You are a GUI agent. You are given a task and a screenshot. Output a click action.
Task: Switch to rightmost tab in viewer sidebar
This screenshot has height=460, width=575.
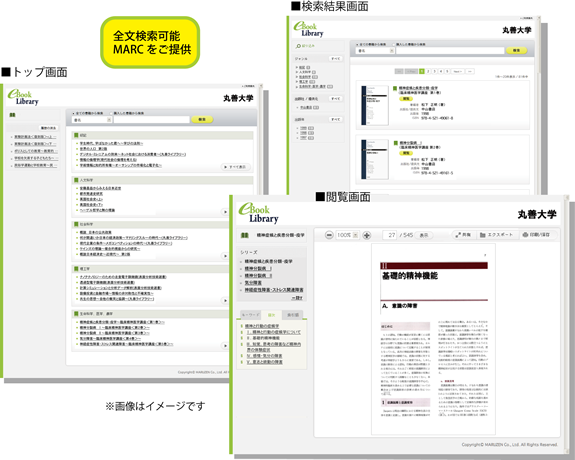292,315
